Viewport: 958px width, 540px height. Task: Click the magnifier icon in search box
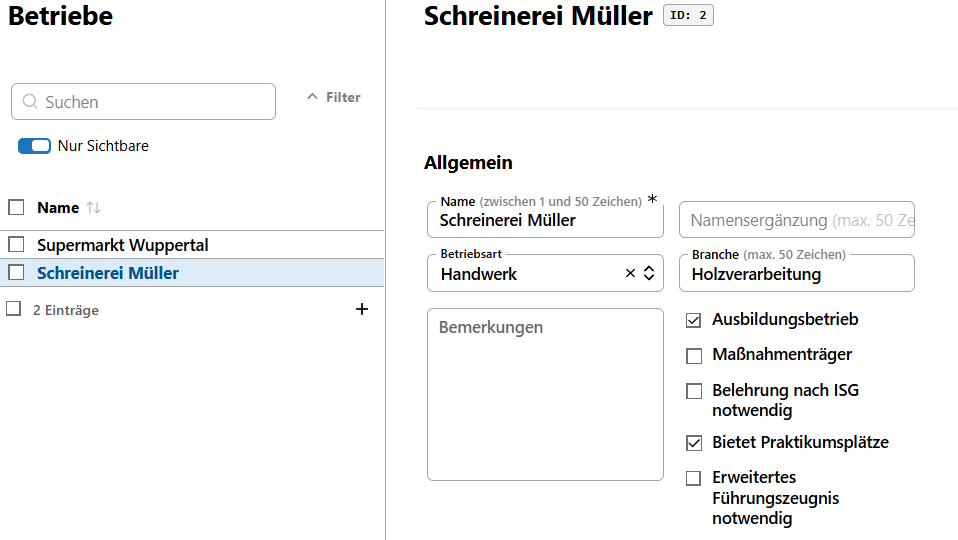(29, 101)
